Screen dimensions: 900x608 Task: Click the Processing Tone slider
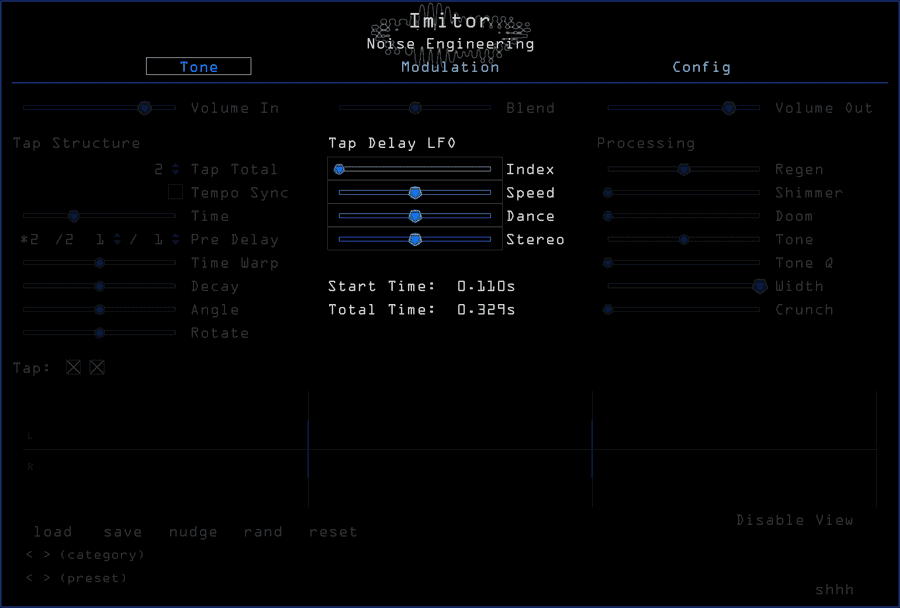684,239
